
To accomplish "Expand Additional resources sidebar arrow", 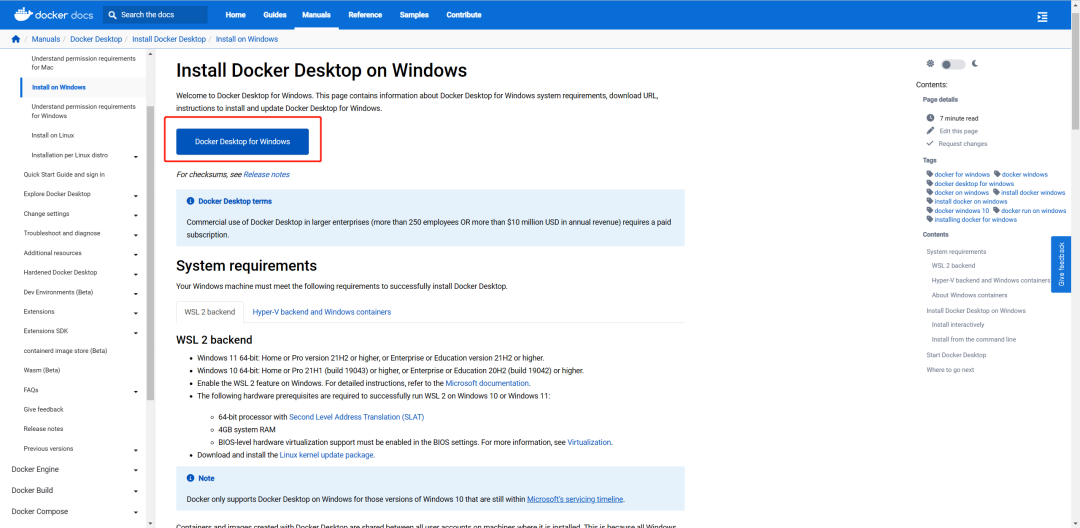I will 136,254.
